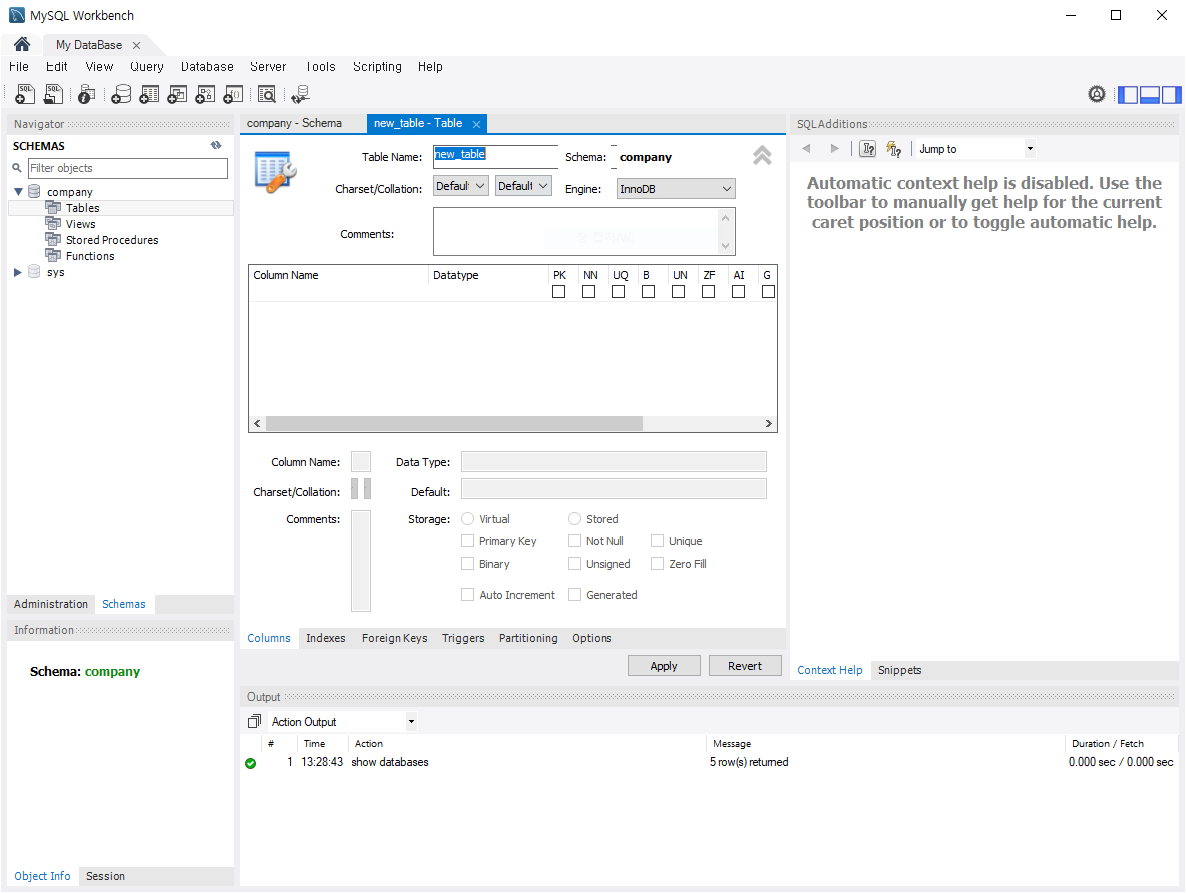Switch to the Snippets tab
This screenshot has width=1186, height=893.
pyautogui.click(x=899, y=670)
